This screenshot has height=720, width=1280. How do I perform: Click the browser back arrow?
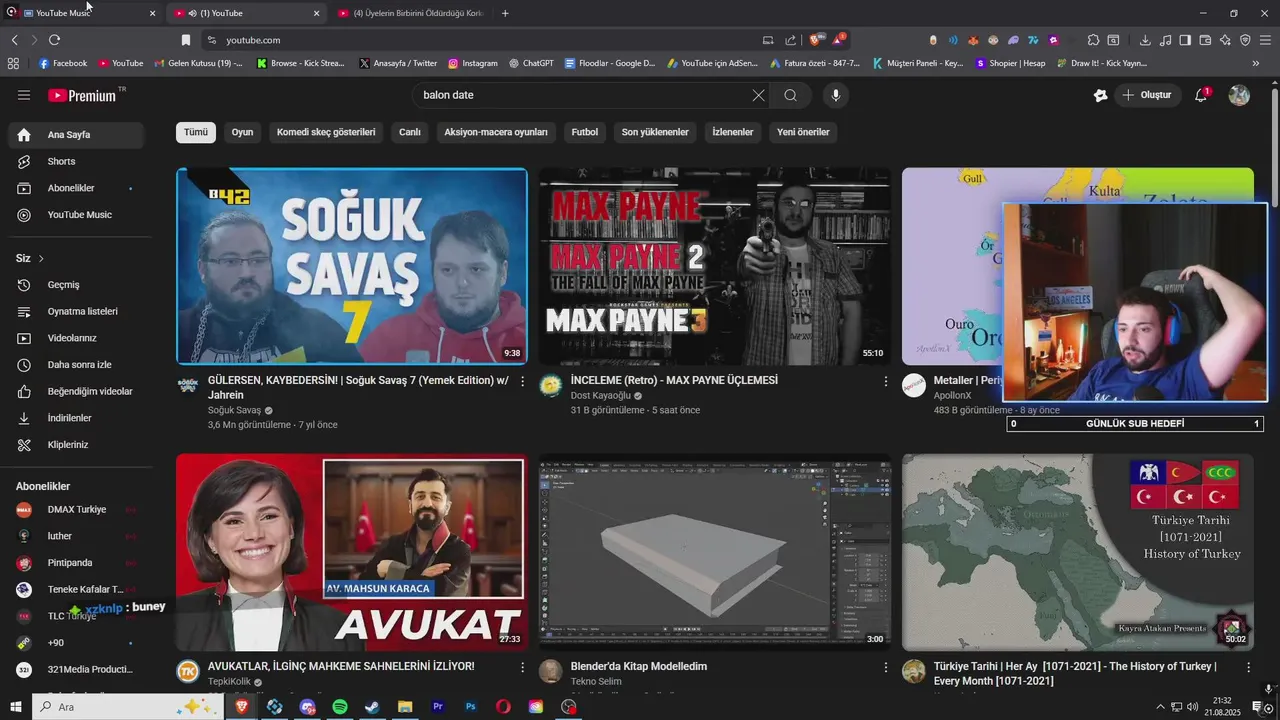[14, 40]
